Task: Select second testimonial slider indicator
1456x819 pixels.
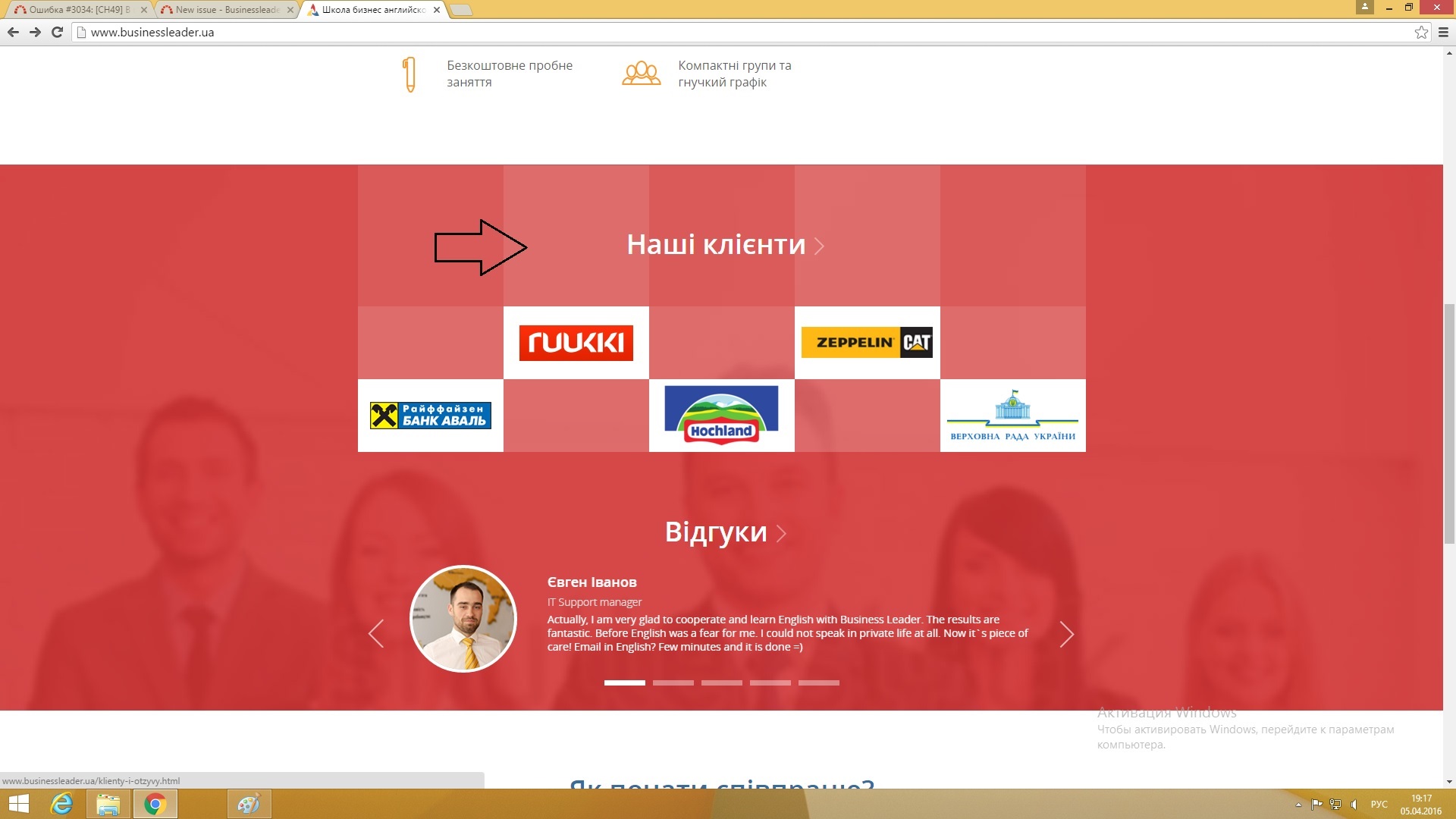Action: tap(673, 682)
